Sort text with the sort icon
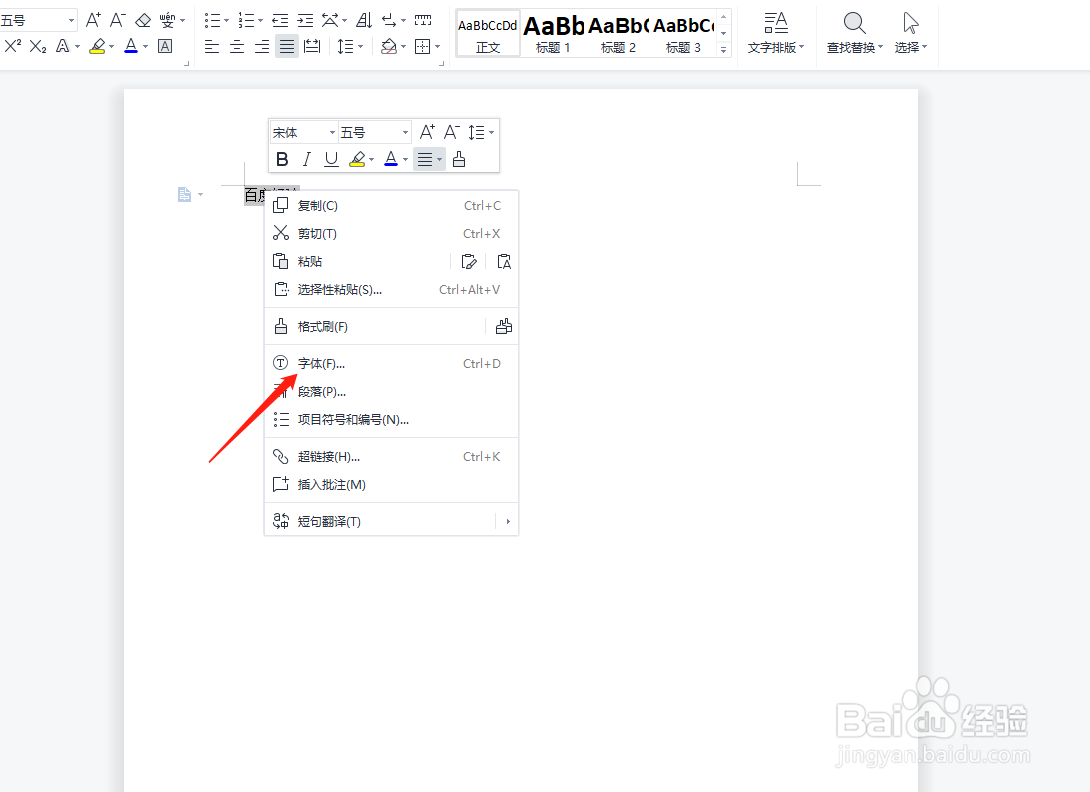The image size is (1090, 792). (364, 20)
